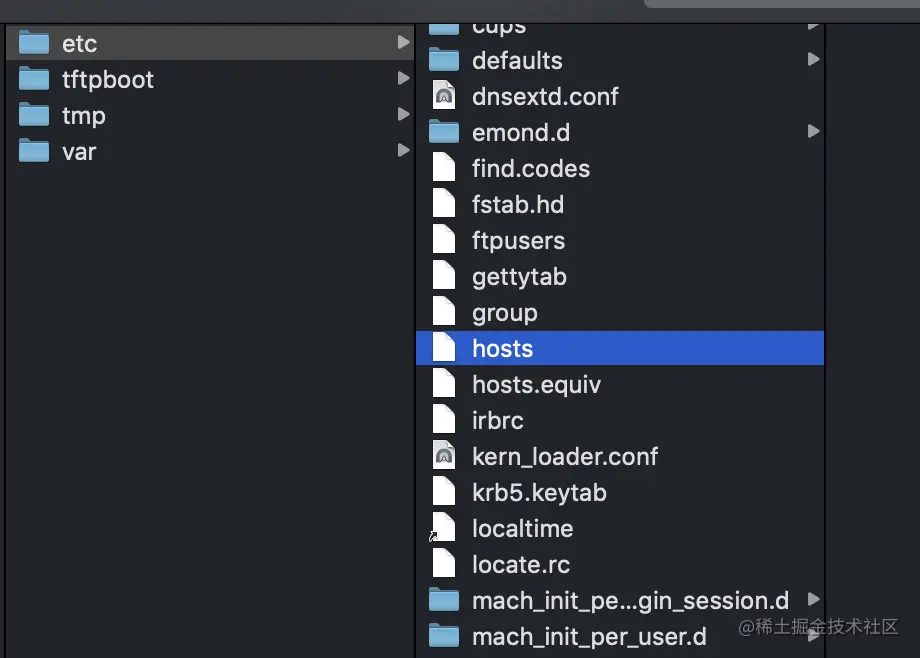Select the etc folder name
Viewport: 920px width, 658px height.
79,44
